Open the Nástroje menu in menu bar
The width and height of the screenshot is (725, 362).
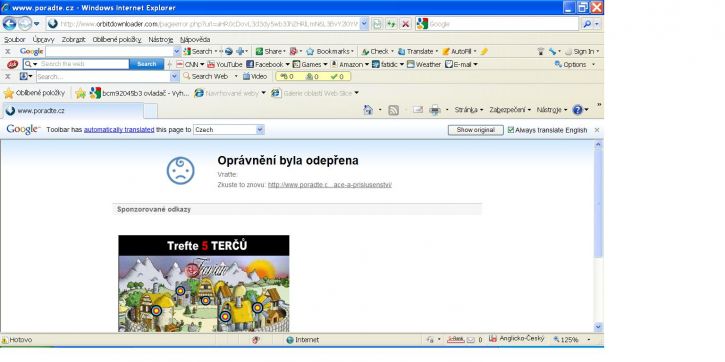160,40
